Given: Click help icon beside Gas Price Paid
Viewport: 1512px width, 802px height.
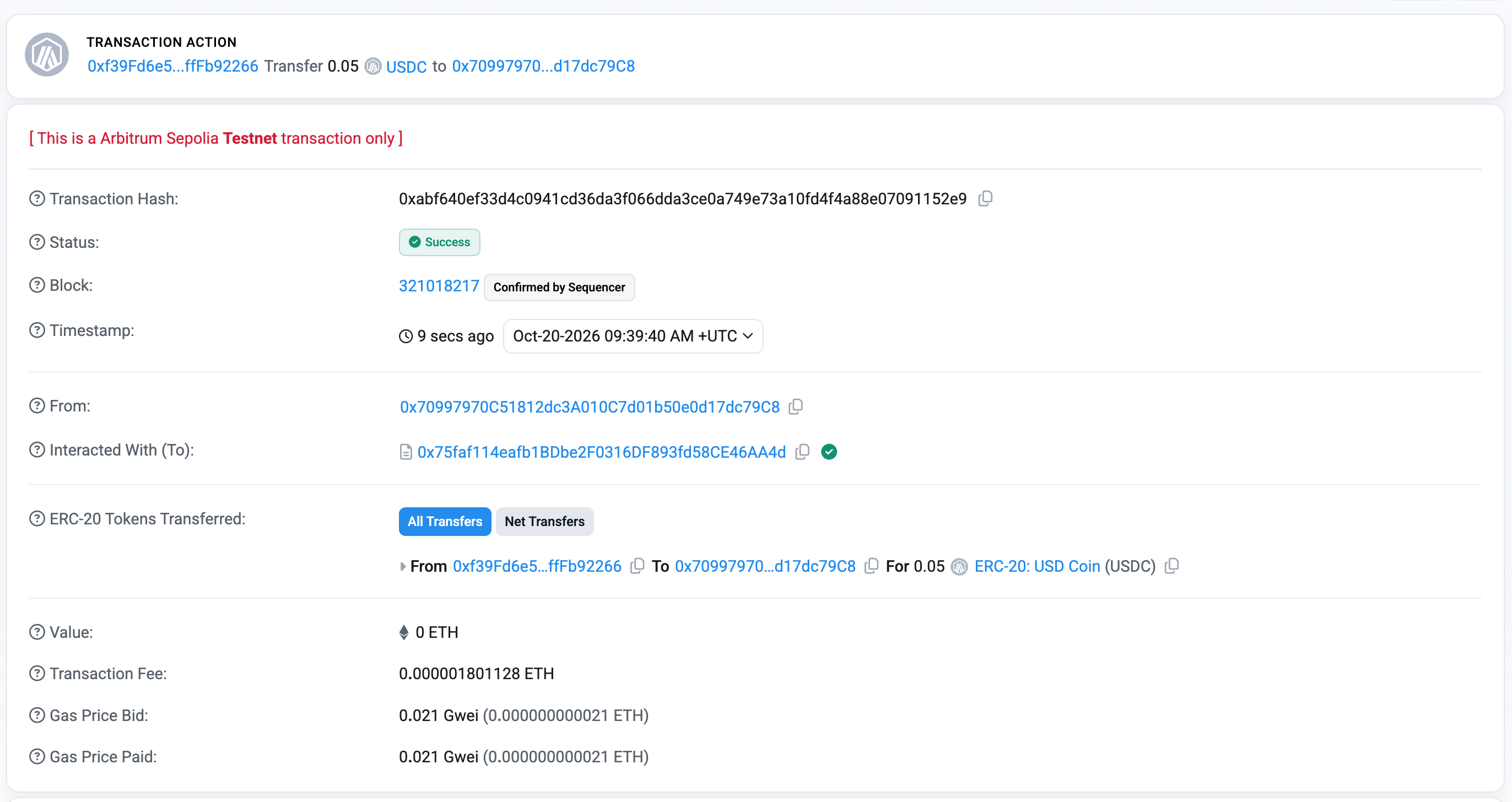Looking at the screenshot, I should [x=37, y=757].
